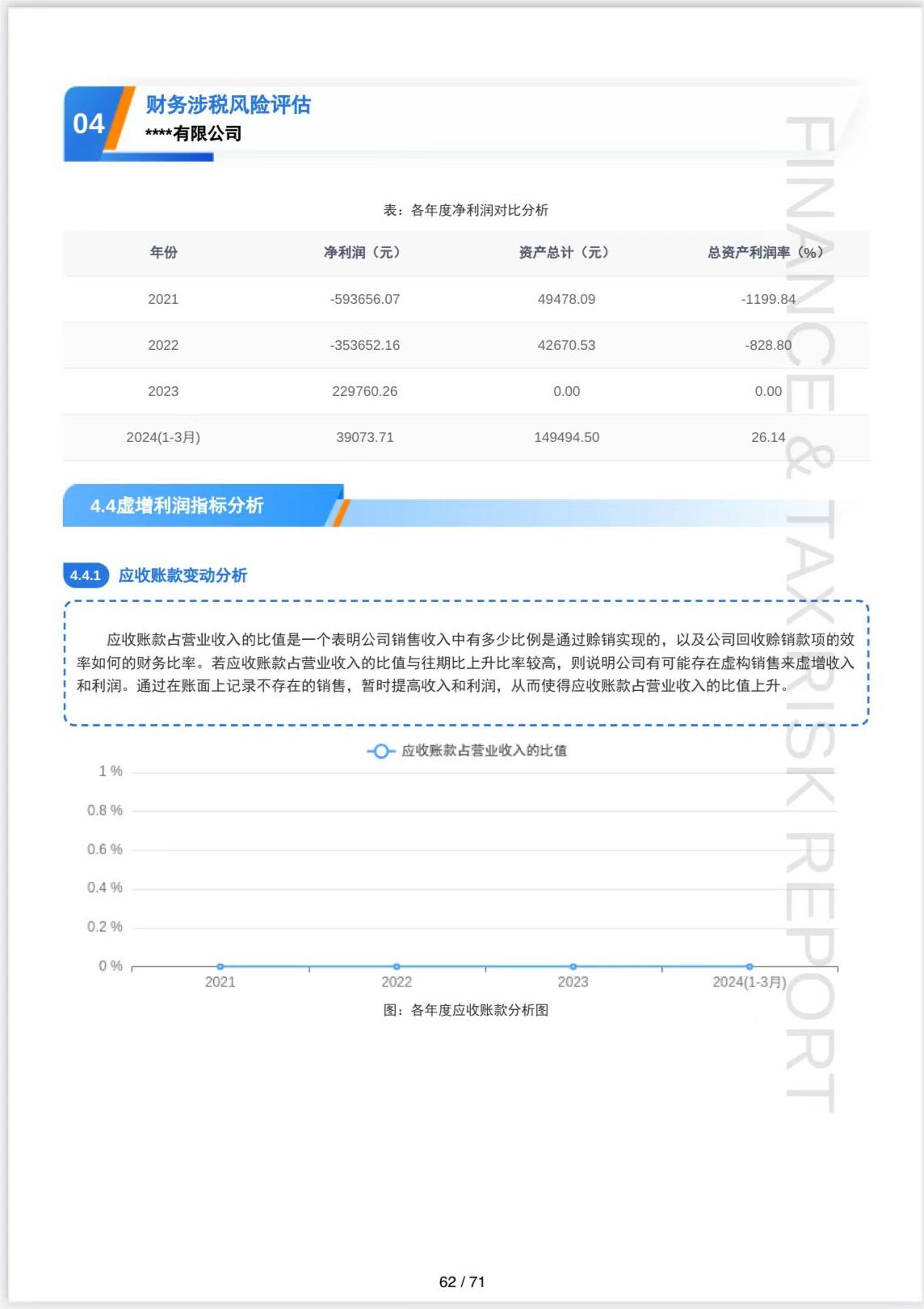
Task: Select the 39073.71 net profit cell
Action: tap(365, 437)
